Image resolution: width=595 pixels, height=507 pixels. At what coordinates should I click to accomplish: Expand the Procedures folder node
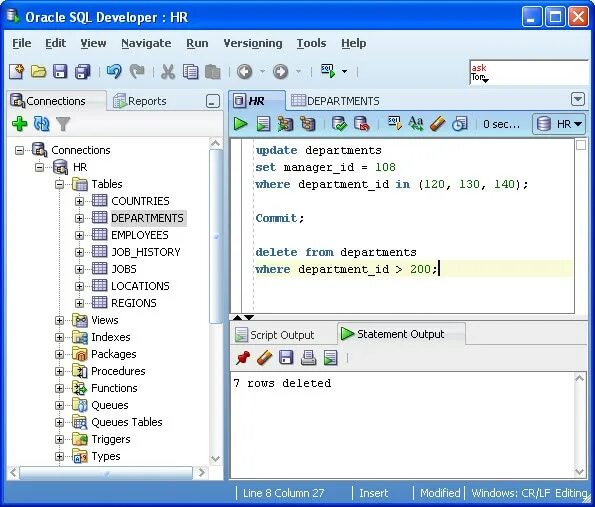59,372
